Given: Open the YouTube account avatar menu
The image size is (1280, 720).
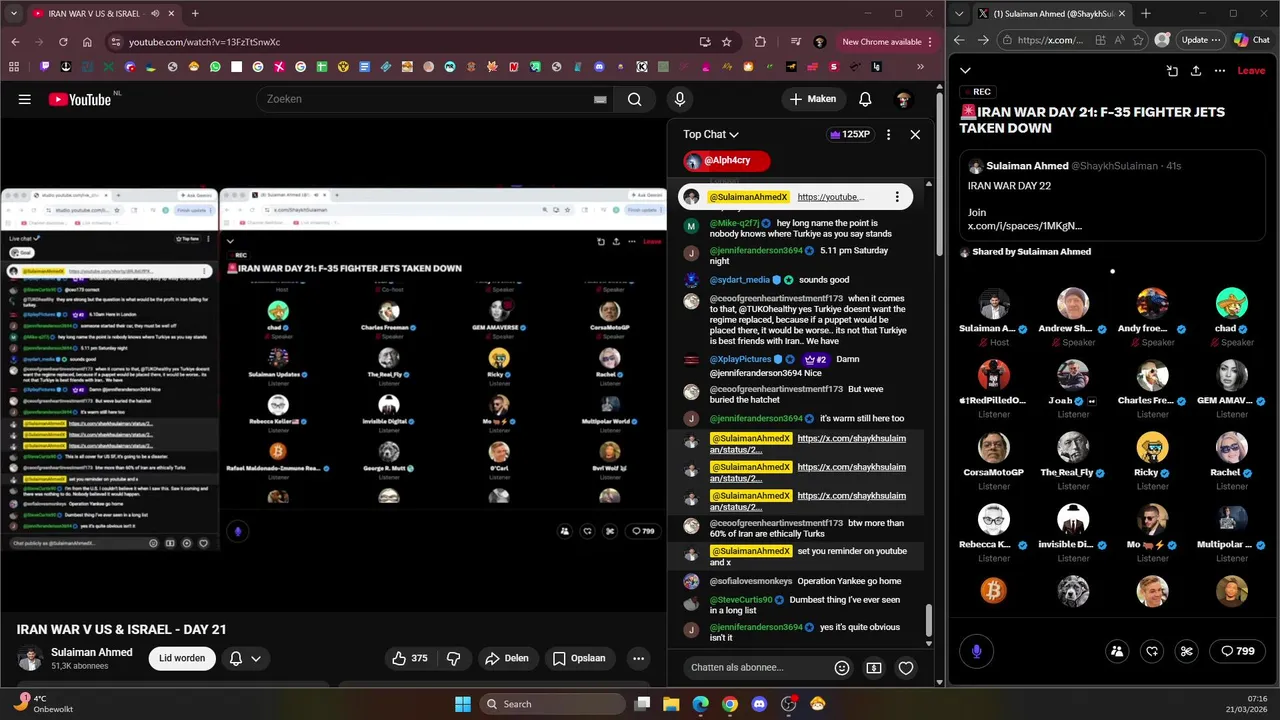Looking at the screenshot, I should (x=903, y=99).
